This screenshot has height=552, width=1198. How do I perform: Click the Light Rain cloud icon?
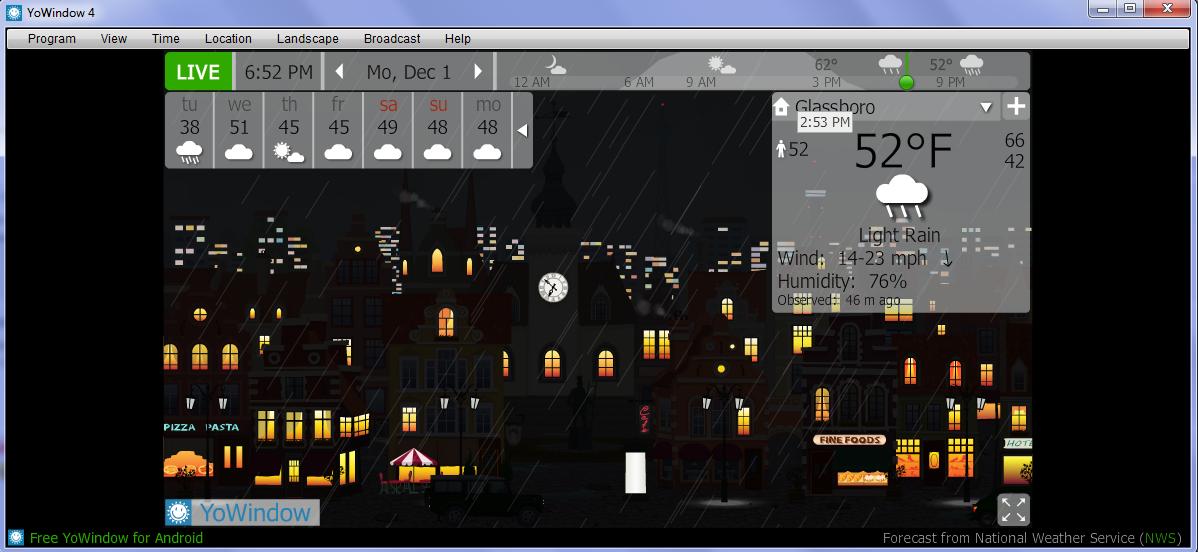click(901, 197)
